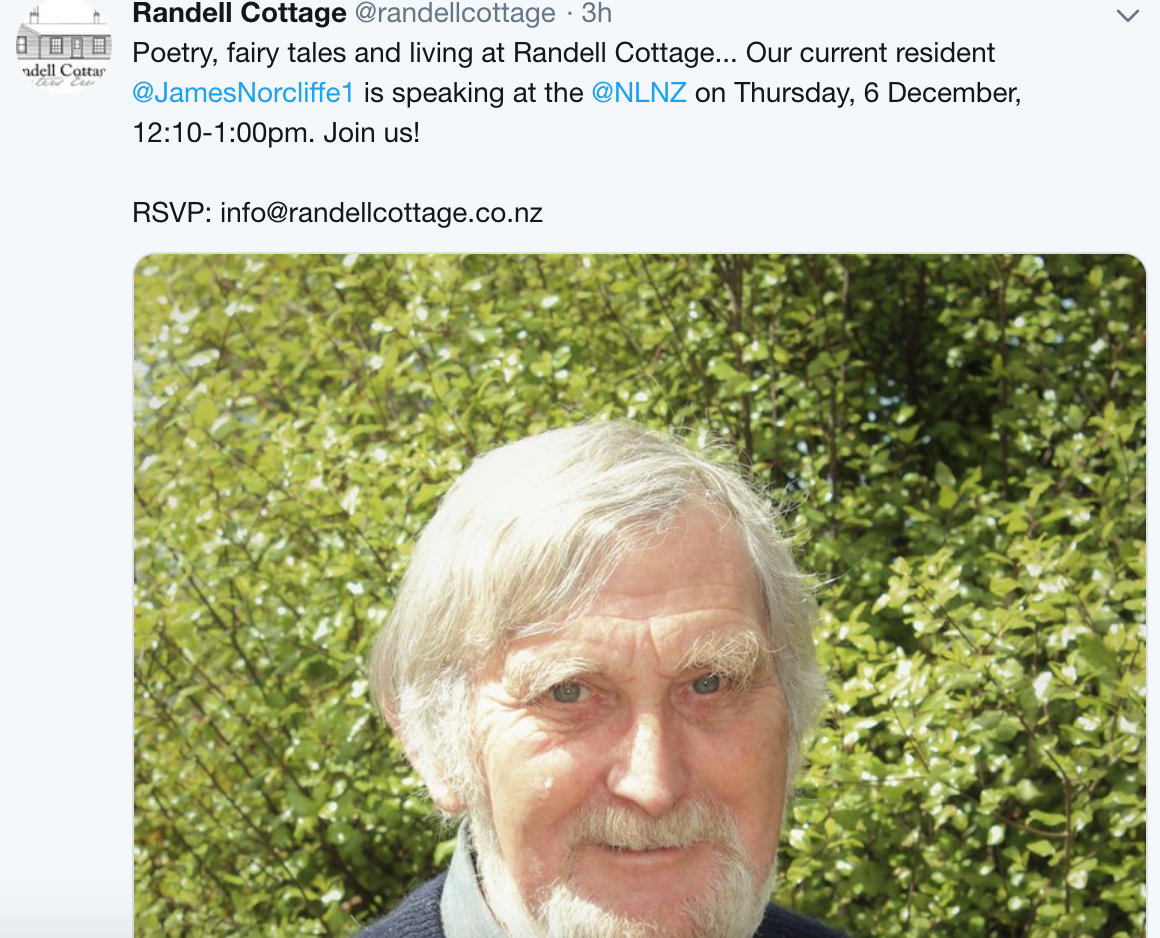This screenshot has height=938, width=1160.
Task: Click the words "Our current resident"
Action: (x=871, y=53)
